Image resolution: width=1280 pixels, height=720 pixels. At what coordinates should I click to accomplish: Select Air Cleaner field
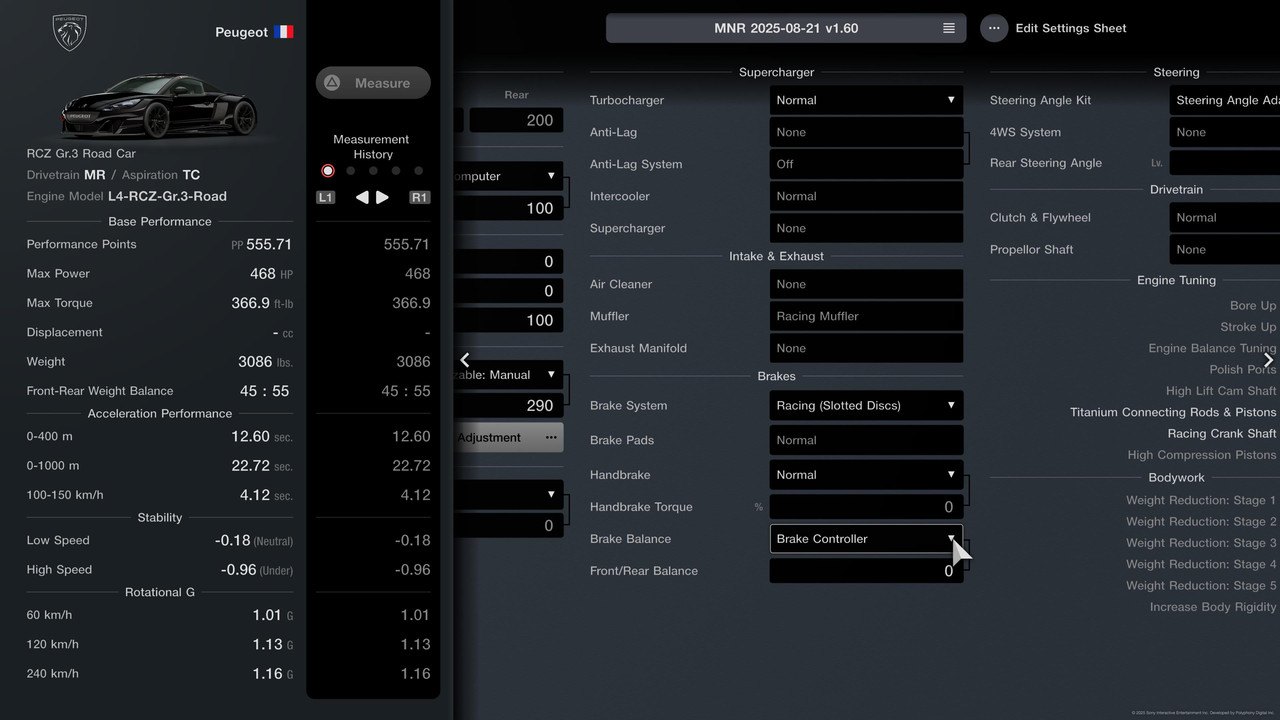866,284
